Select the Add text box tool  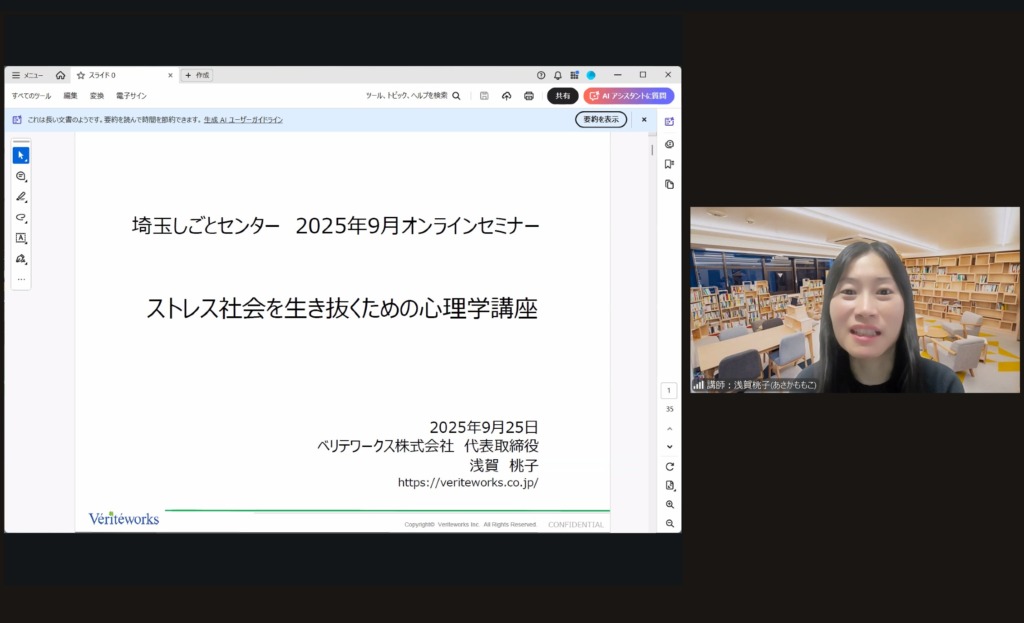coord(20,238)
